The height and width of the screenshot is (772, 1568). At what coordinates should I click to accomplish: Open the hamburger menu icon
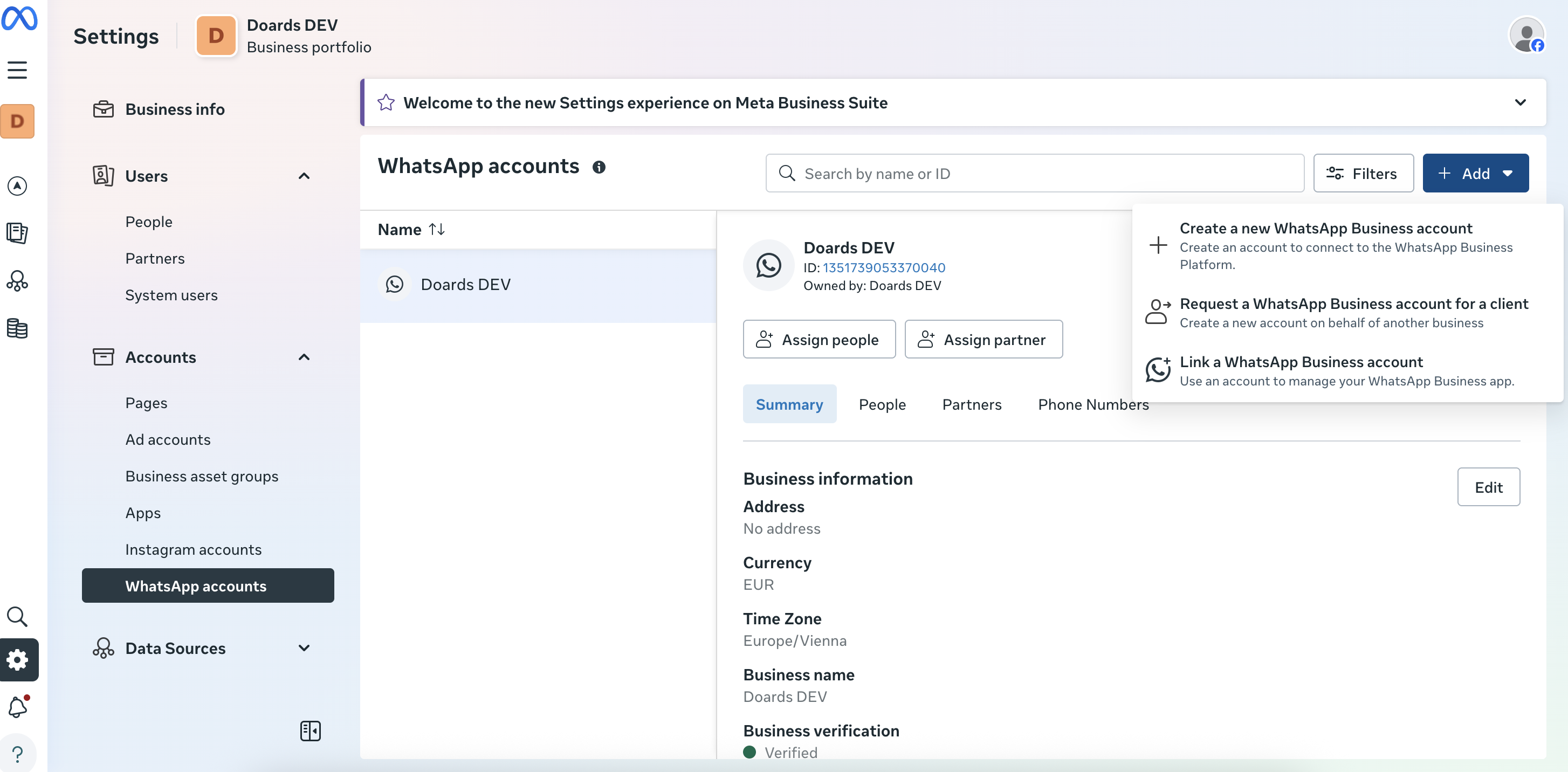pyautogui.click(x=17, y=70)
